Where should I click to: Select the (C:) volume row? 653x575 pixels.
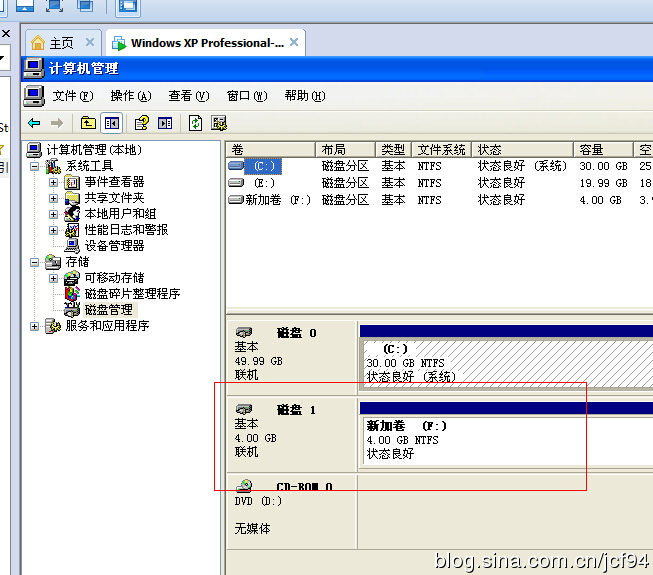point(440,166)
